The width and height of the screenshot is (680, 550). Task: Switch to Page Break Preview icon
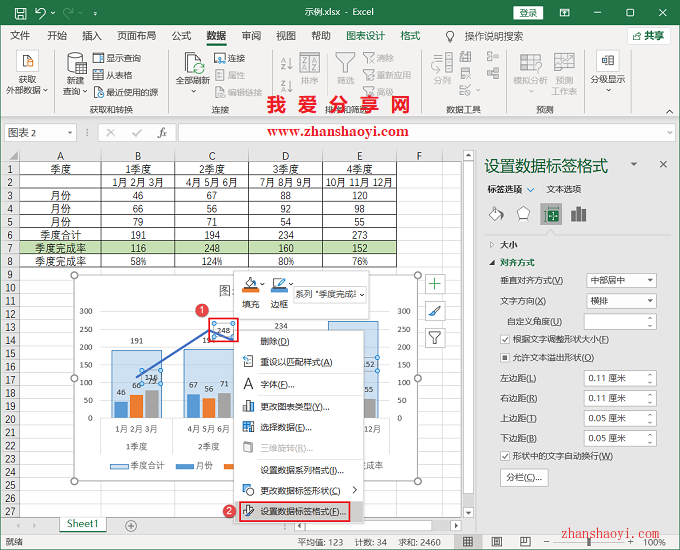click(x=525, y=542)
